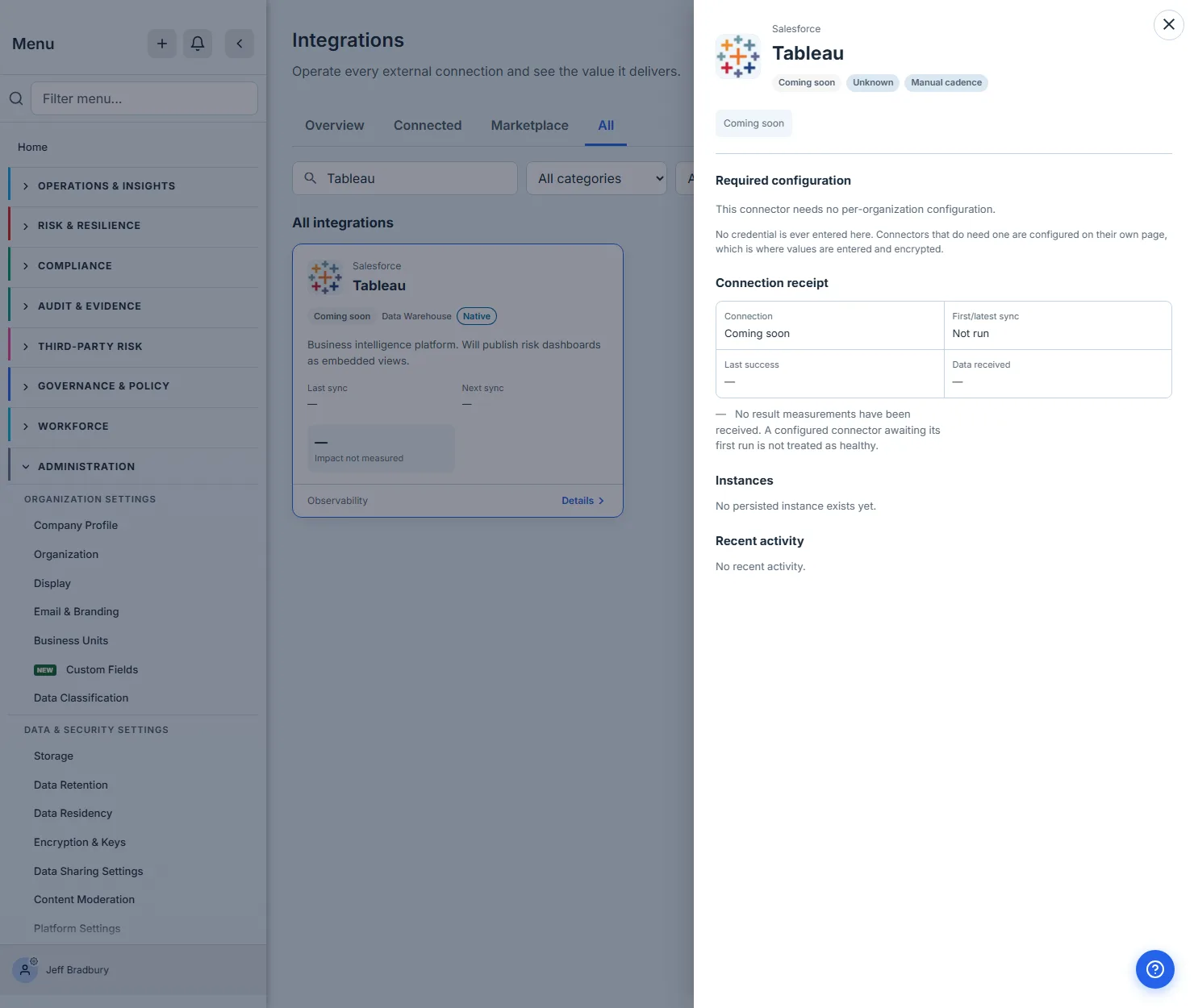Collapse the sidebar menu with the arrow icon
This screenshot has width=1194, height=1008.
(x=240, y=44)
